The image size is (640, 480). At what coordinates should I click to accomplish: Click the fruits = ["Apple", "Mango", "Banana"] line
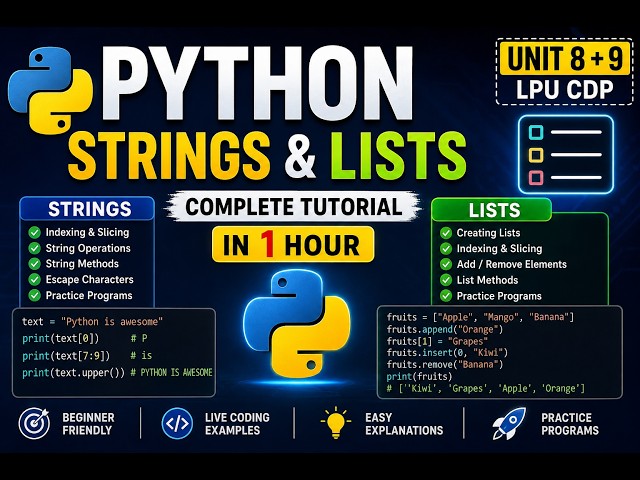pos(480,317)
